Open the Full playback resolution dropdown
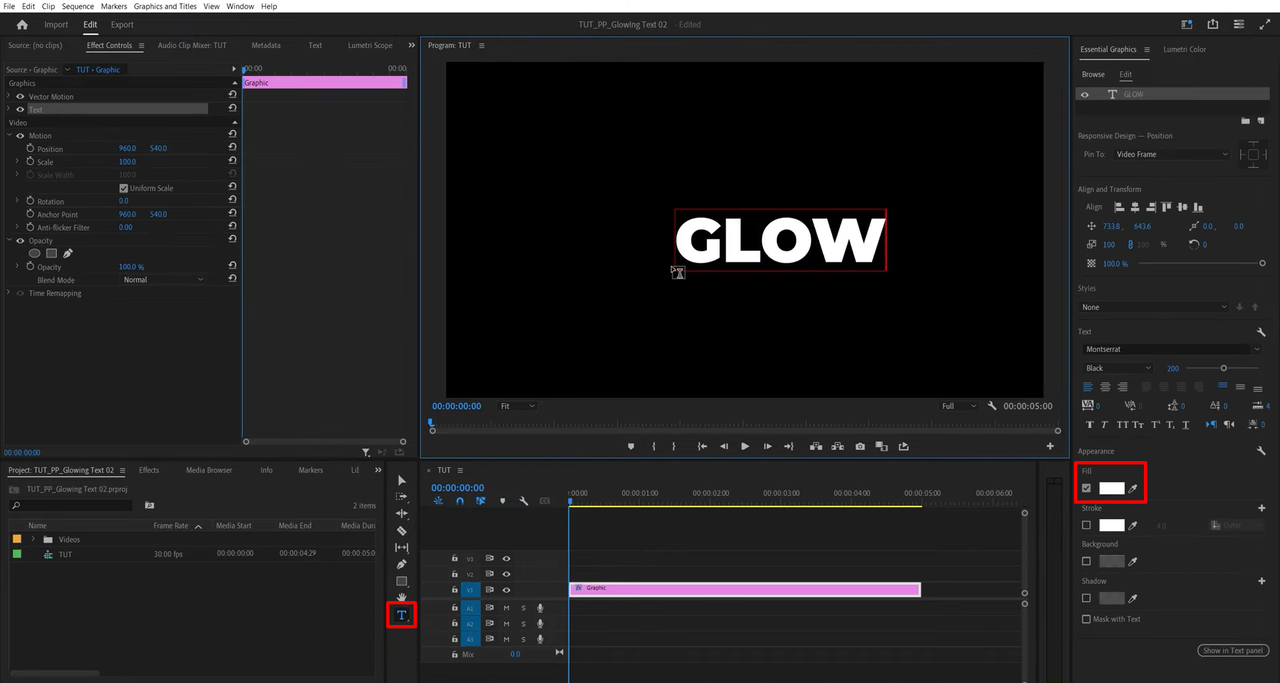This screenshot has width=1280, height=683. click(959, 406)
